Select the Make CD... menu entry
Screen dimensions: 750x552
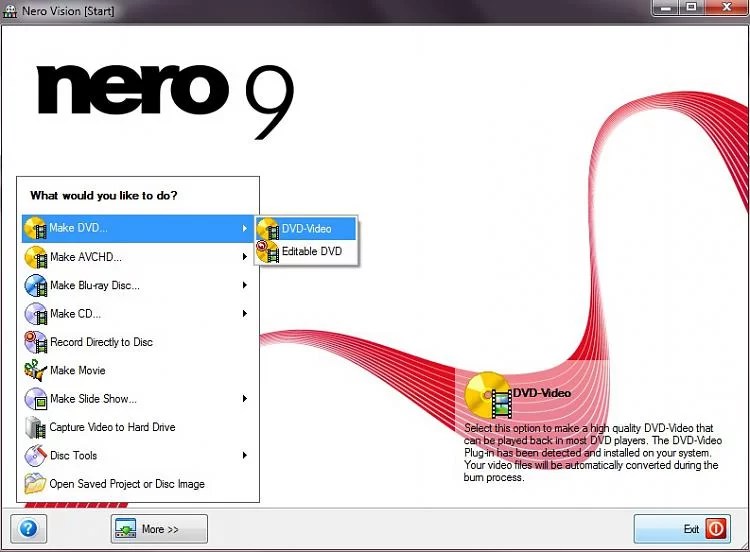point(138,314)
